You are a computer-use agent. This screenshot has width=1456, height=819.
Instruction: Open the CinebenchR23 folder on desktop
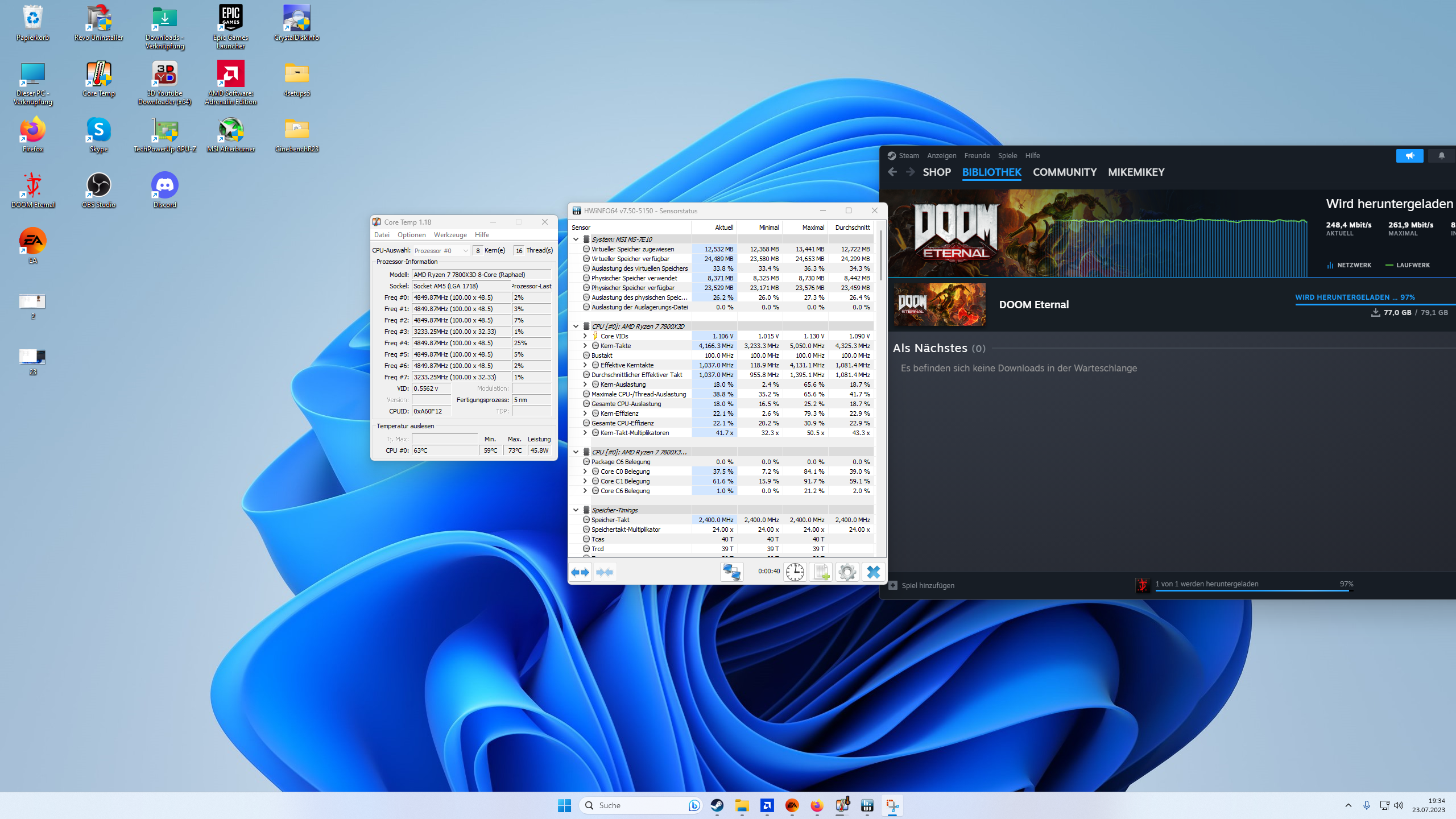[x=297, y=135]
